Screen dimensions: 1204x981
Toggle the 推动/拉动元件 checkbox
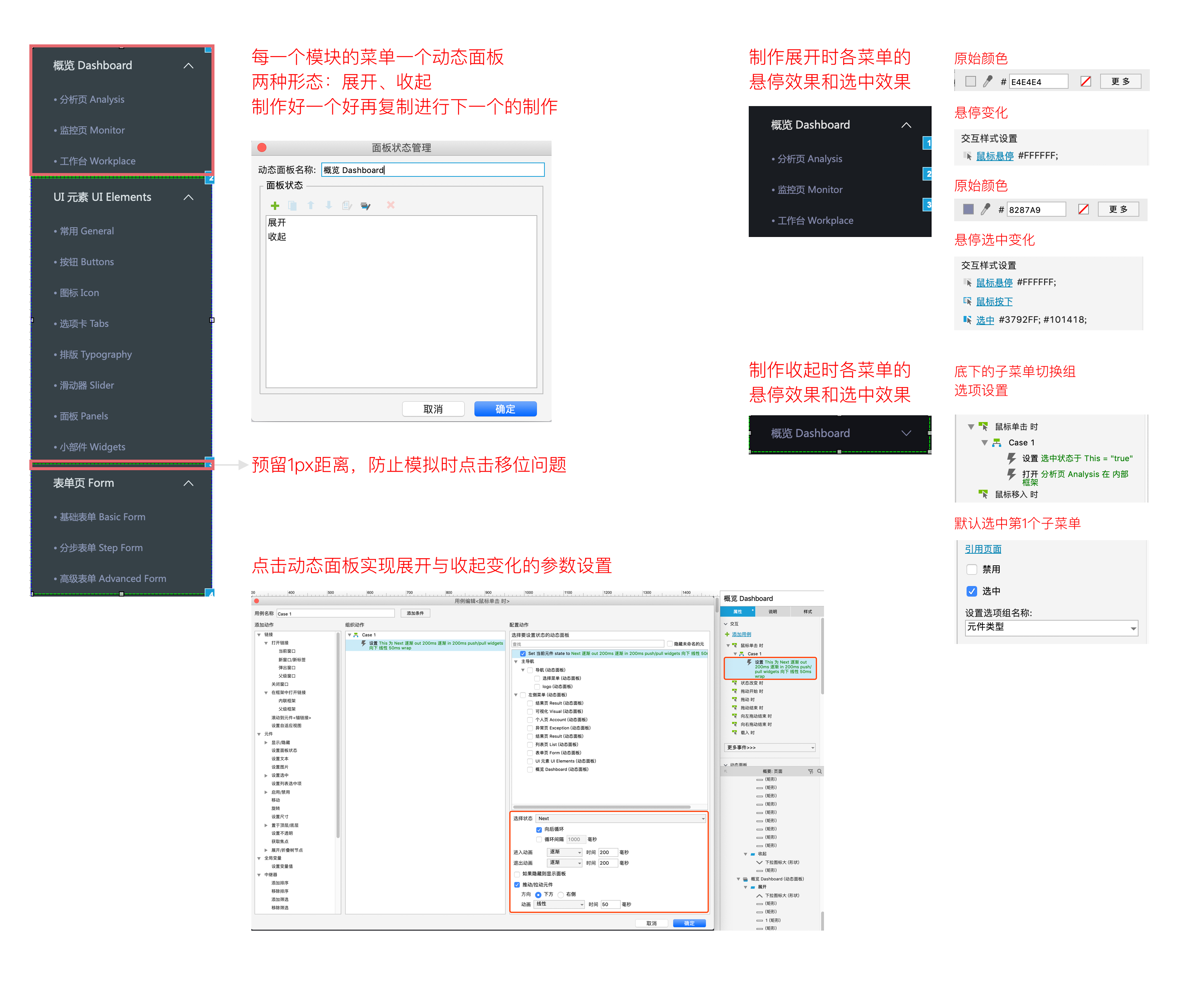pos(517,885)
